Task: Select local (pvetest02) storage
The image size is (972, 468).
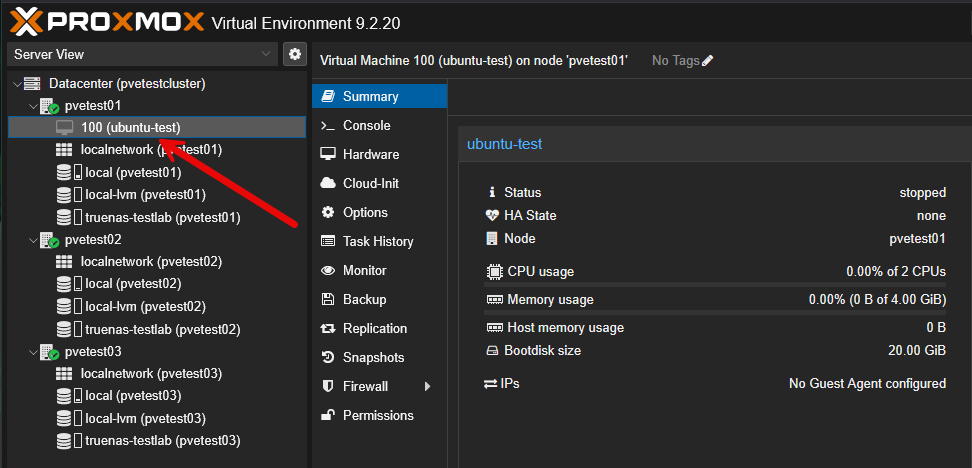Action: [133, 284]
